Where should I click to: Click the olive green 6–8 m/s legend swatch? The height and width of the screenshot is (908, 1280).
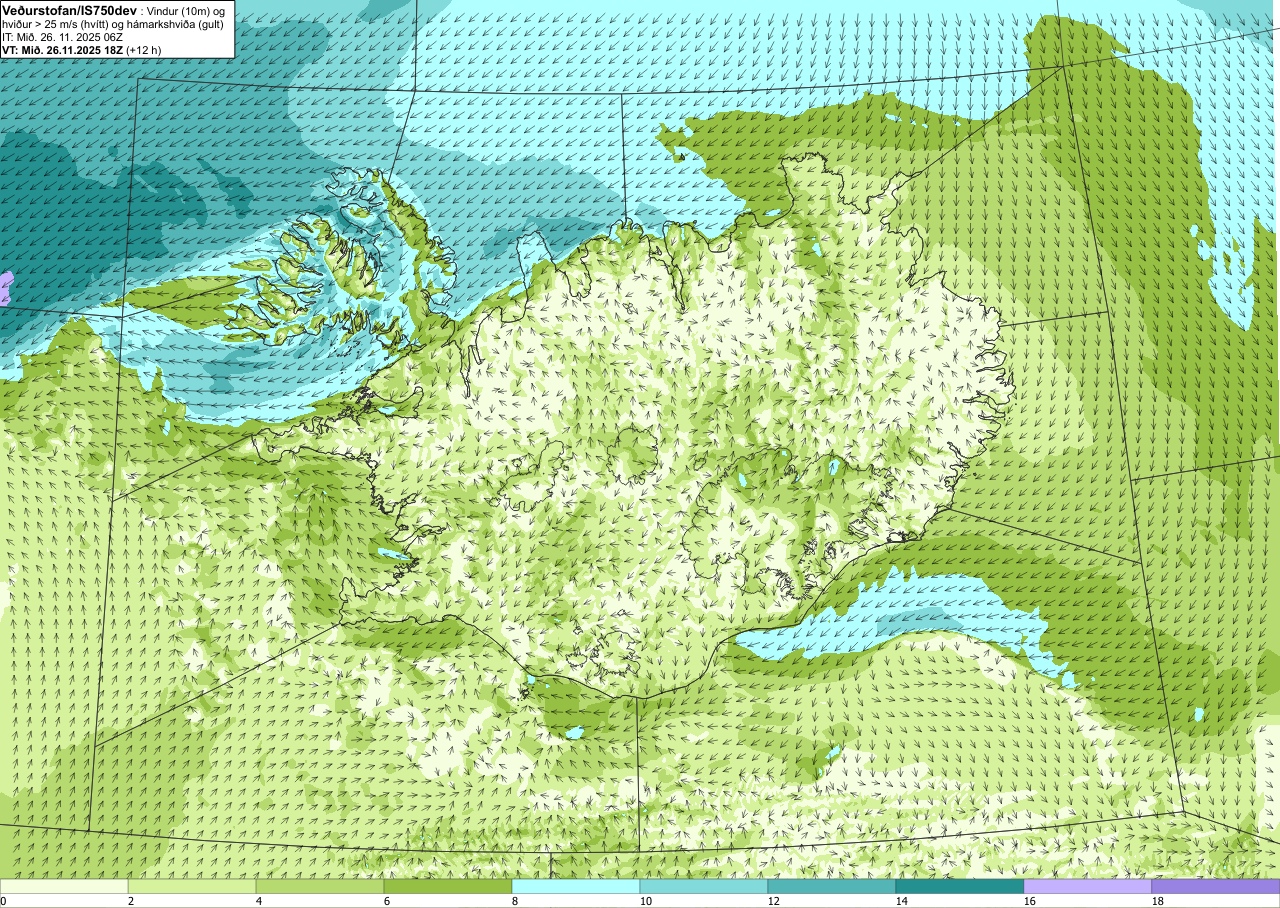click(x=448, y=886)
